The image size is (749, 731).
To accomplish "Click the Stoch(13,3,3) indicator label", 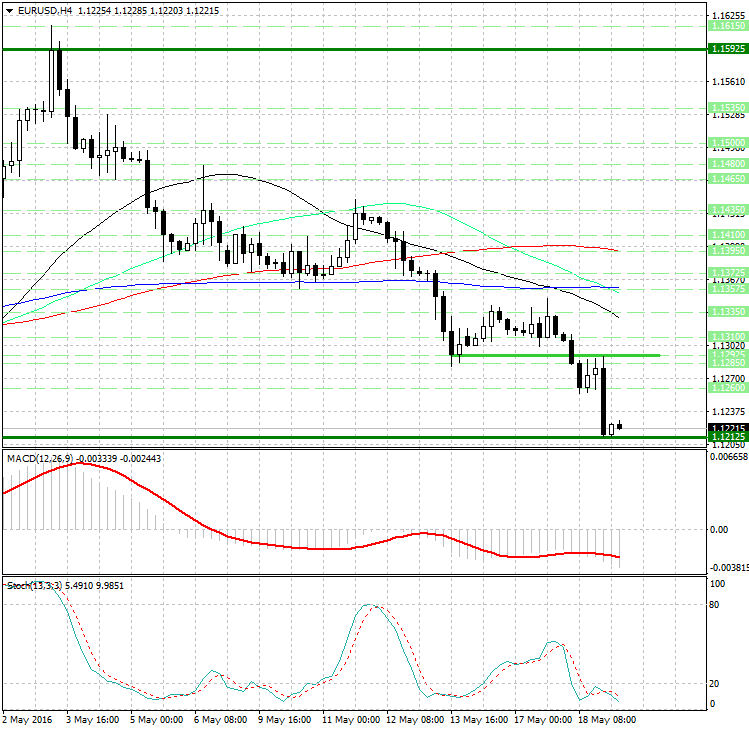I will click(x=35, y=583).
